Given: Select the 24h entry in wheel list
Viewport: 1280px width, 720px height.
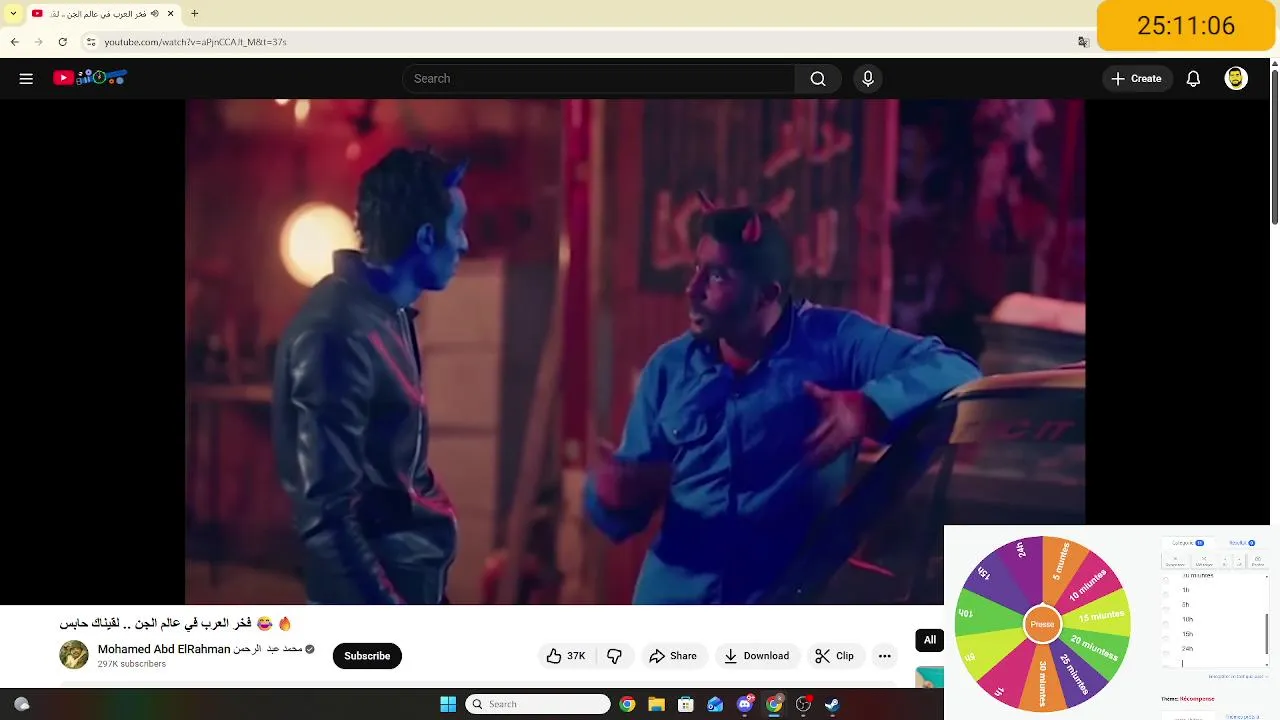Looking at the screenshot, I should [x=1188, y=648].
